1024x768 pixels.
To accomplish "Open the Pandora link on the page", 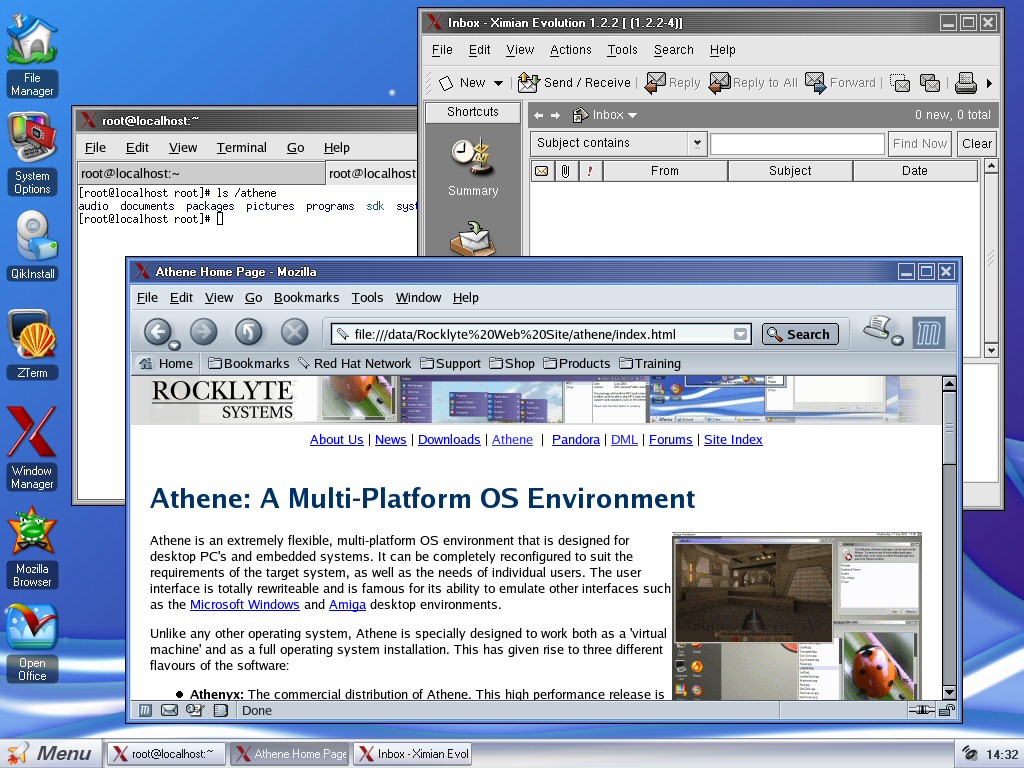I will click(x=576, y=440).
